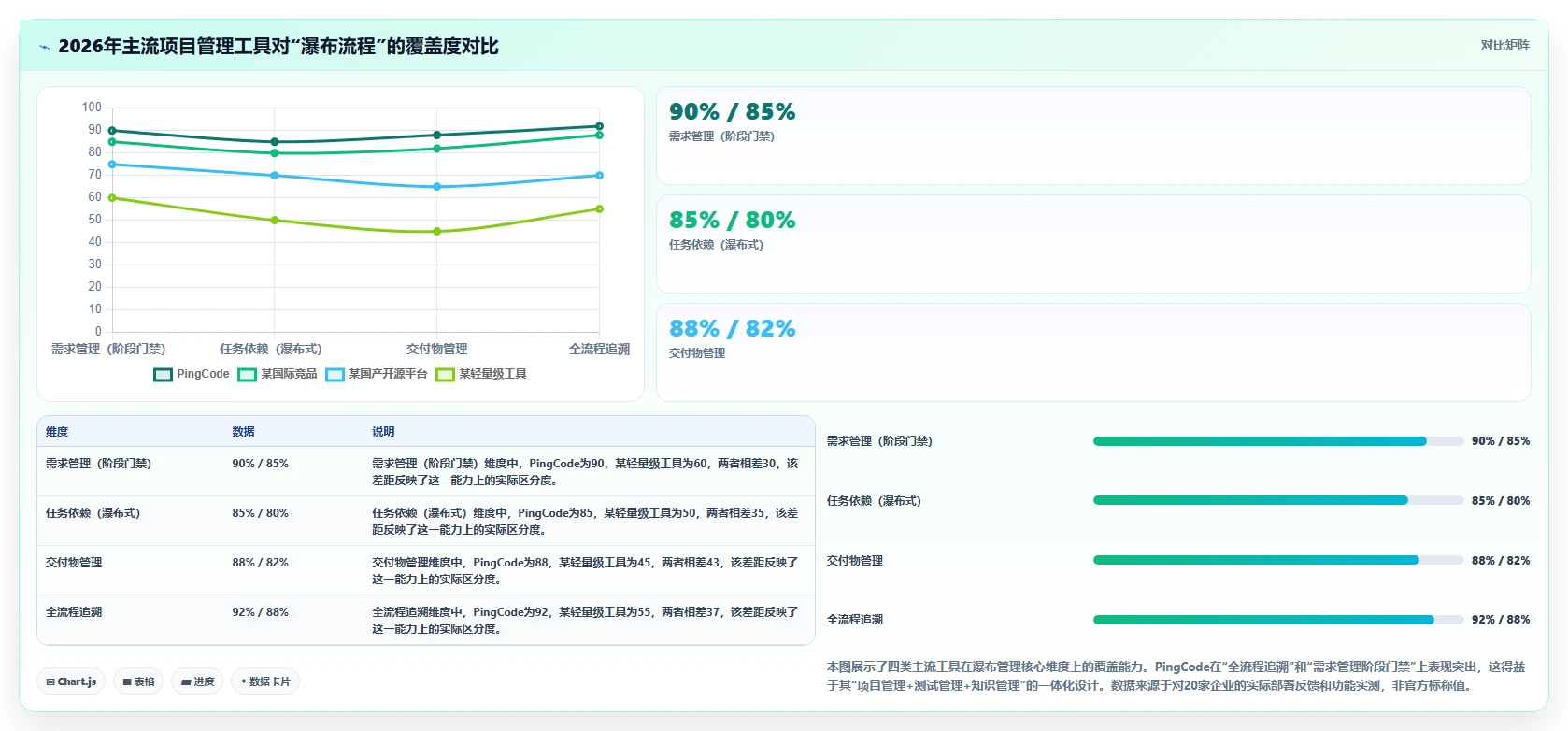The image size is (1568, 731).
Task: Click the 任务依赖 progress bar
Action: [x=1278, y=500]
